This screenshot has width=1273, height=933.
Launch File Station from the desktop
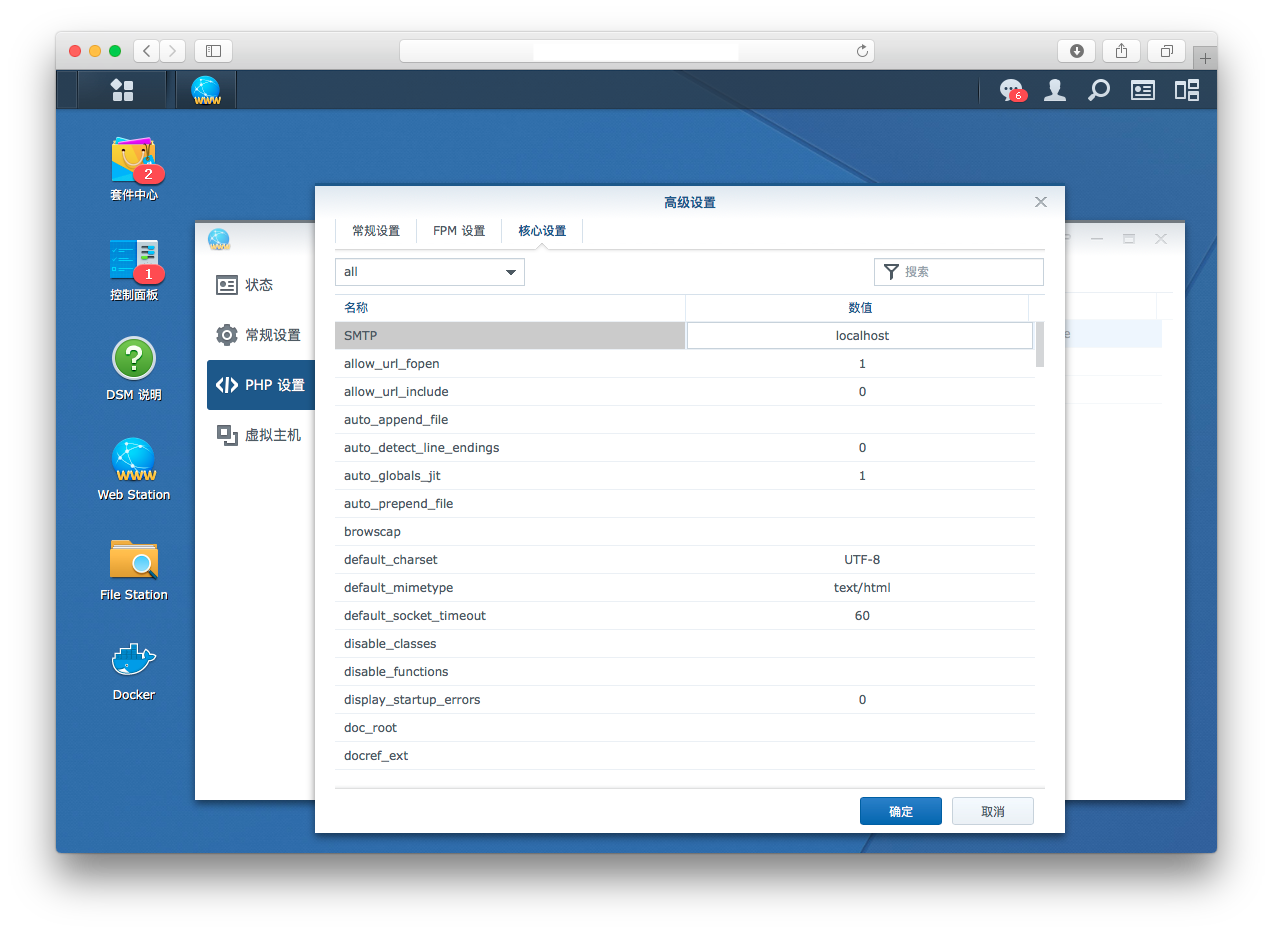134,568
